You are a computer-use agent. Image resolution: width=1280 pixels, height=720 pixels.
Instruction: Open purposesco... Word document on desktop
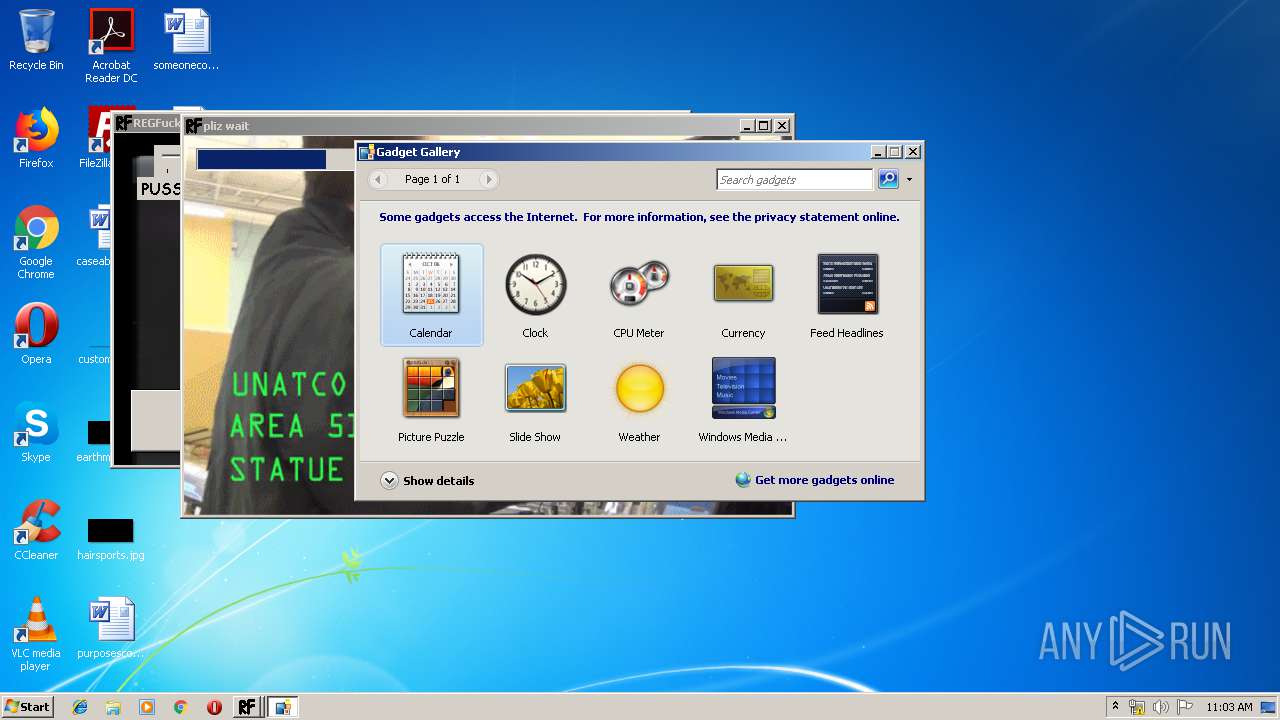click(111, 628)
